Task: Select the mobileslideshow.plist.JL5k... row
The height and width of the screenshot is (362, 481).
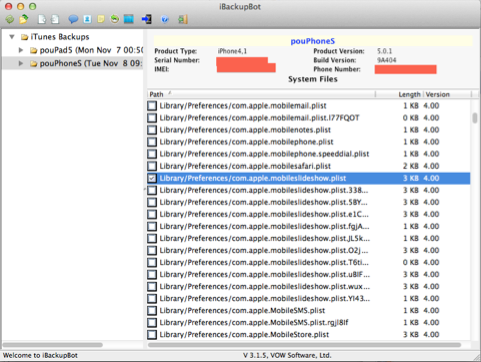Action: [x=309, y=238]
